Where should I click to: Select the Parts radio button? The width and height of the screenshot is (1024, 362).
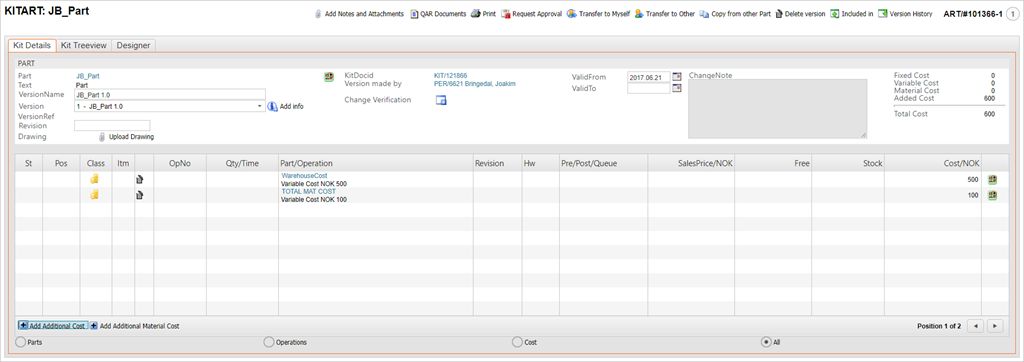[20, 342]
